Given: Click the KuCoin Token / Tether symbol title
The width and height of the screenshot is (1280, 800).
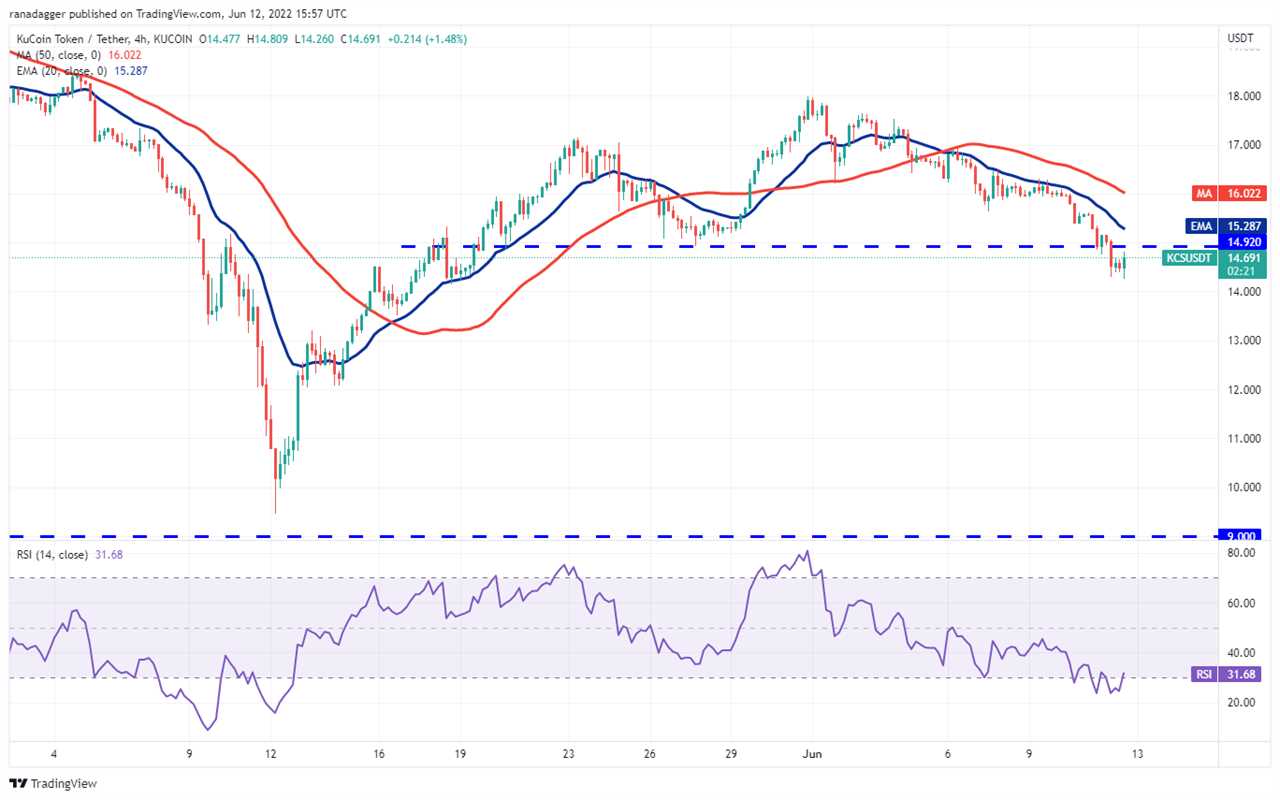Looking at the screenshot, I should (73, 39).
